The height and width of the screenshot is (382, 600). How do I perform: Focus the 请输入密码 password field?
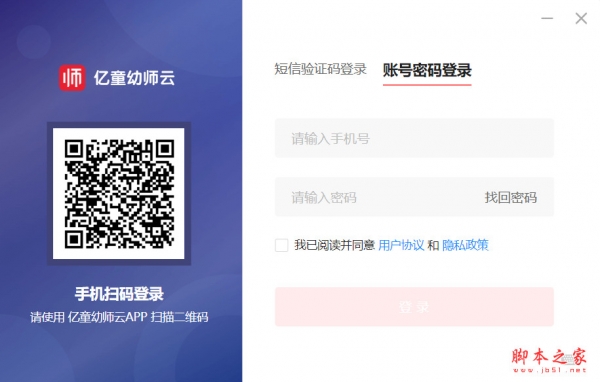pyautogui.click(x=414, y=197)
